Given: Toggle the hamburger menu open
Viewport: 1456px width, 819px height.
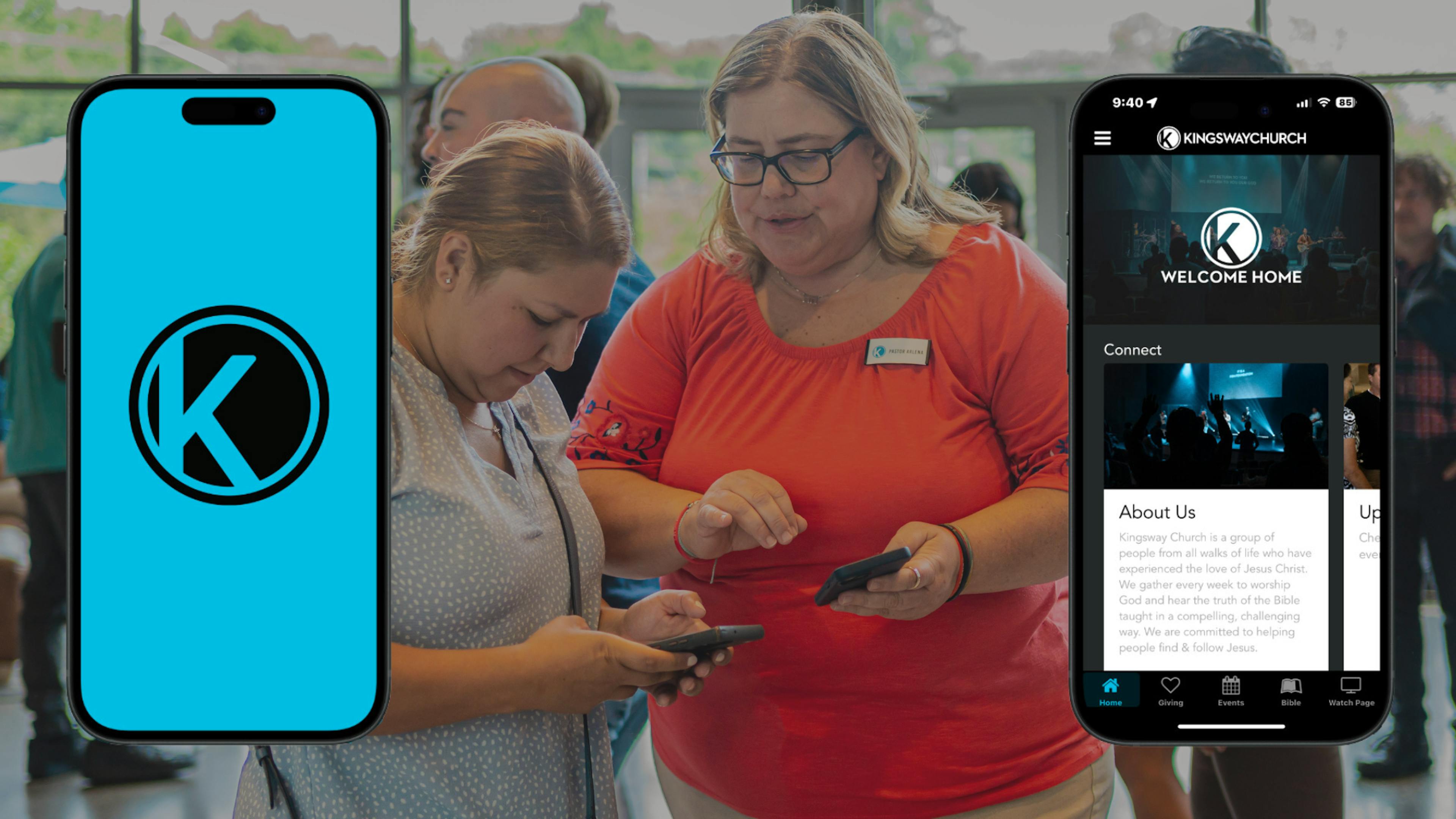Looking at the screenshot, I should point(1101,140).
